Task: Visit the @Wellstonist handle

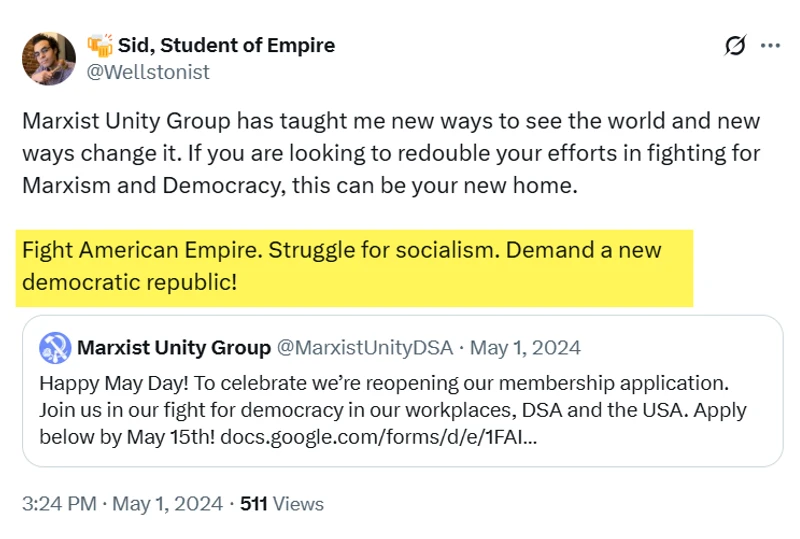Action: coord(149,72)
